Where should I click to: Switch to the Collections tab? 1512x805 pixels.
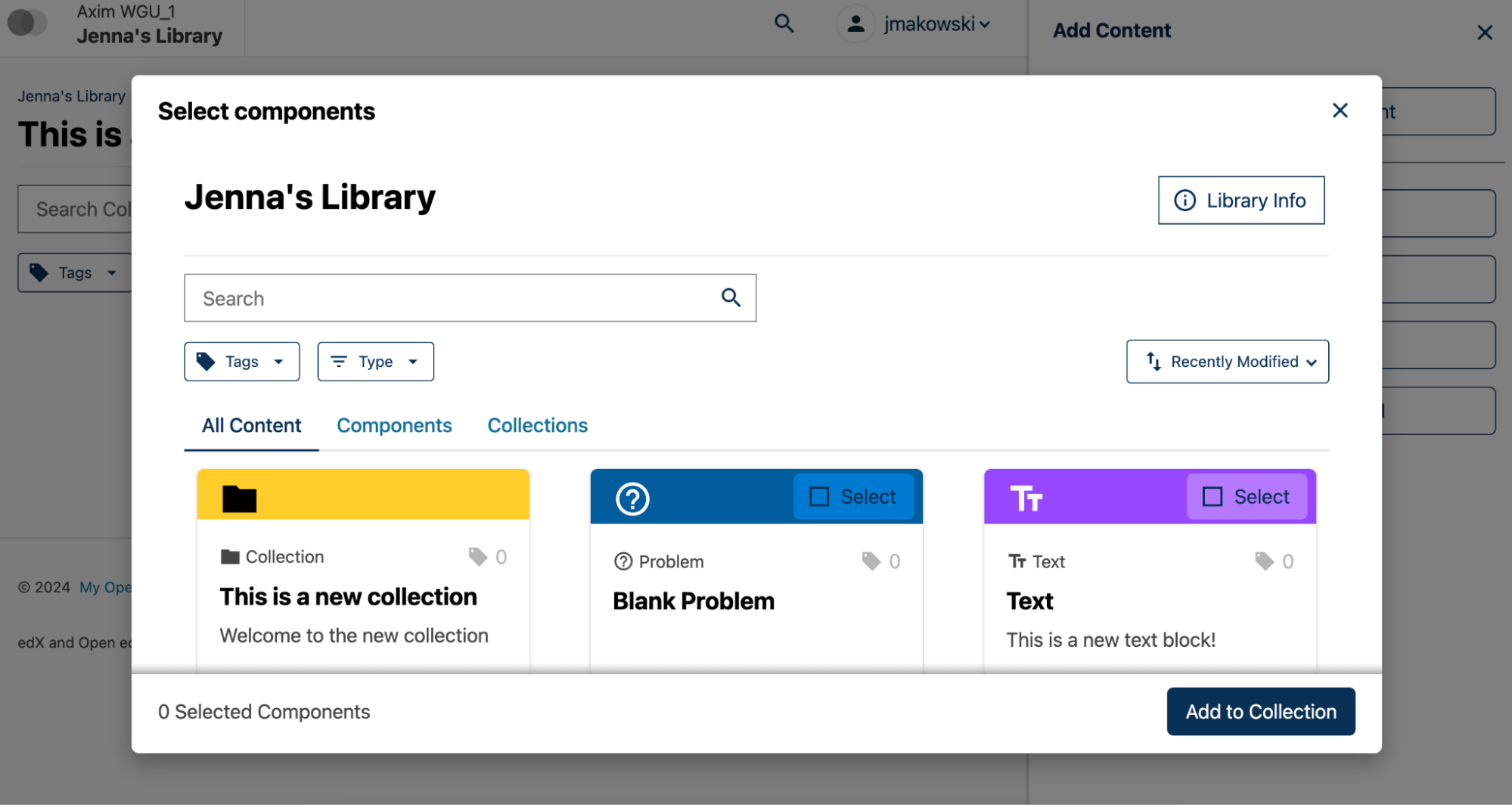537,425
